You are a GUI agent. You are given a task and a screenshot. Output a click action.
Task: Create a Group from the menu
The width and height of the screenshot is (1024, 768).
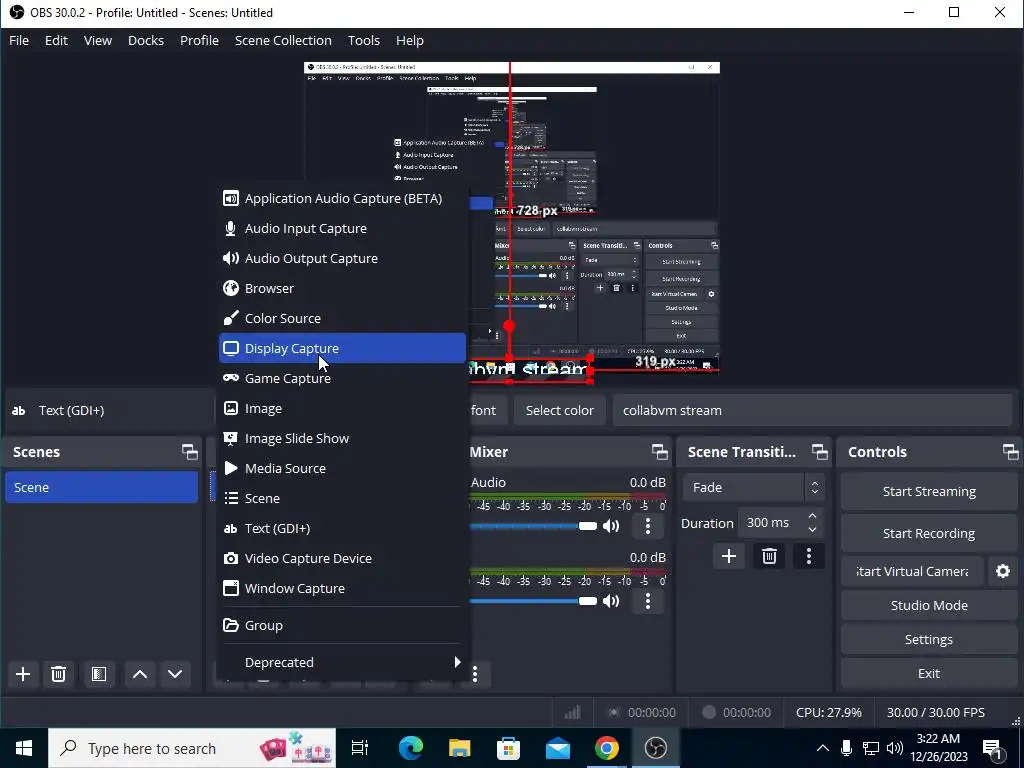342,626
